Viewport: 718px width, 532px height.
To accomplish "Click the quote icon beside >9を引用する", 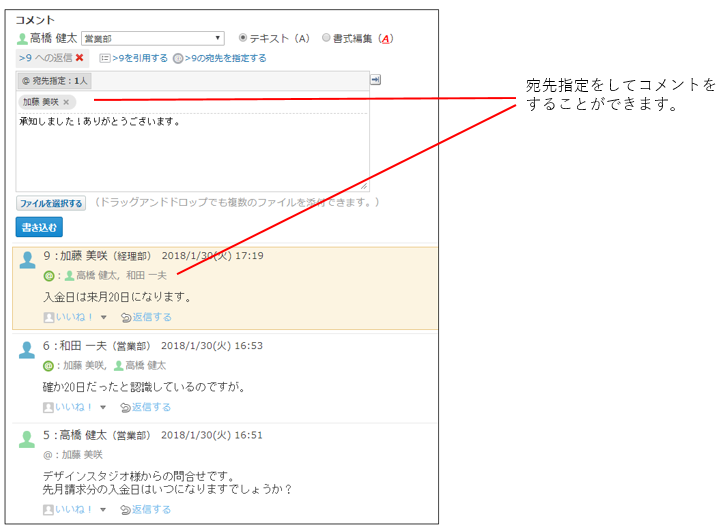I will tap(105, 58).
